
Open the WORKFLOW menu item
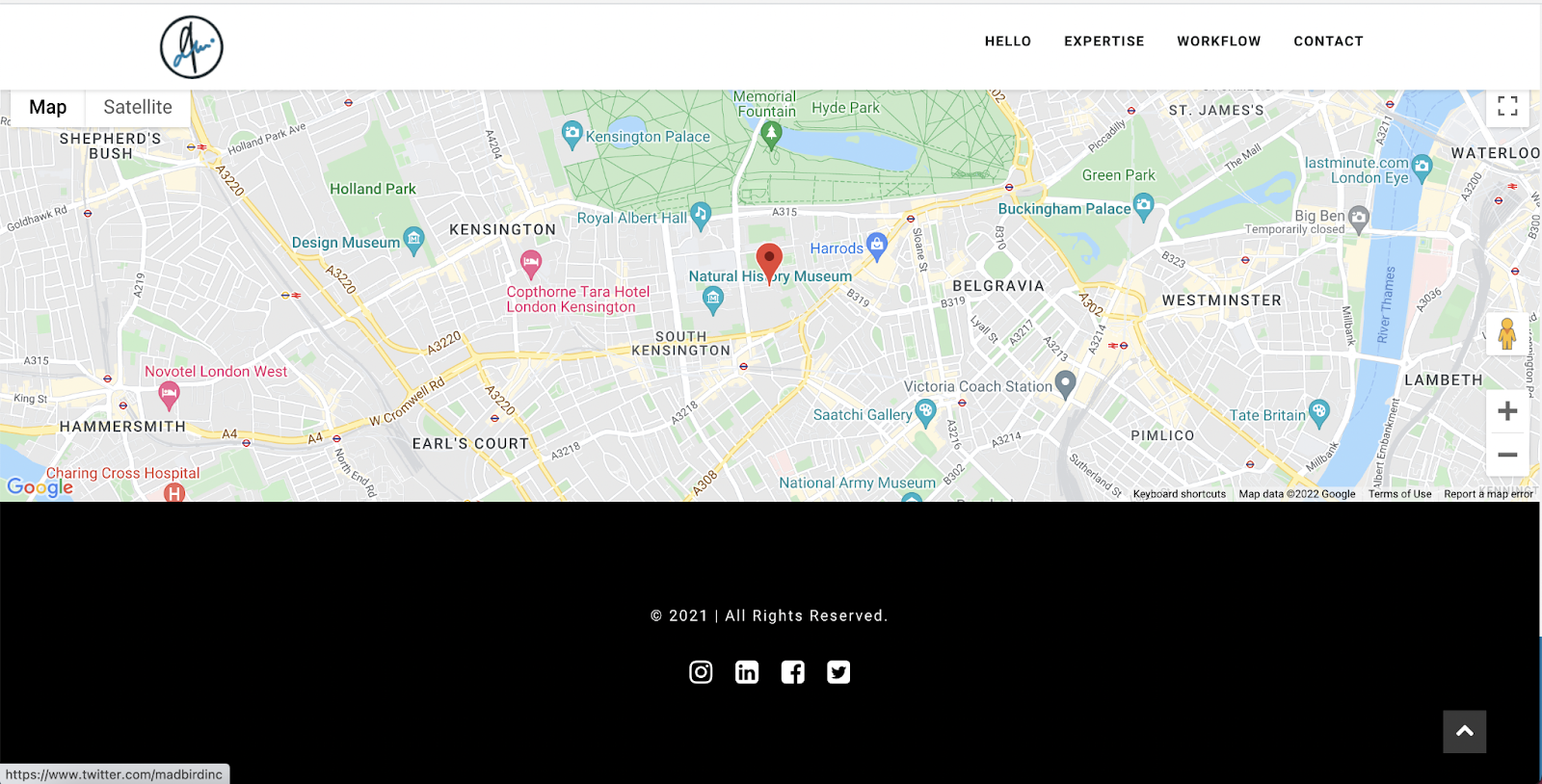(x=1219, y=41)
